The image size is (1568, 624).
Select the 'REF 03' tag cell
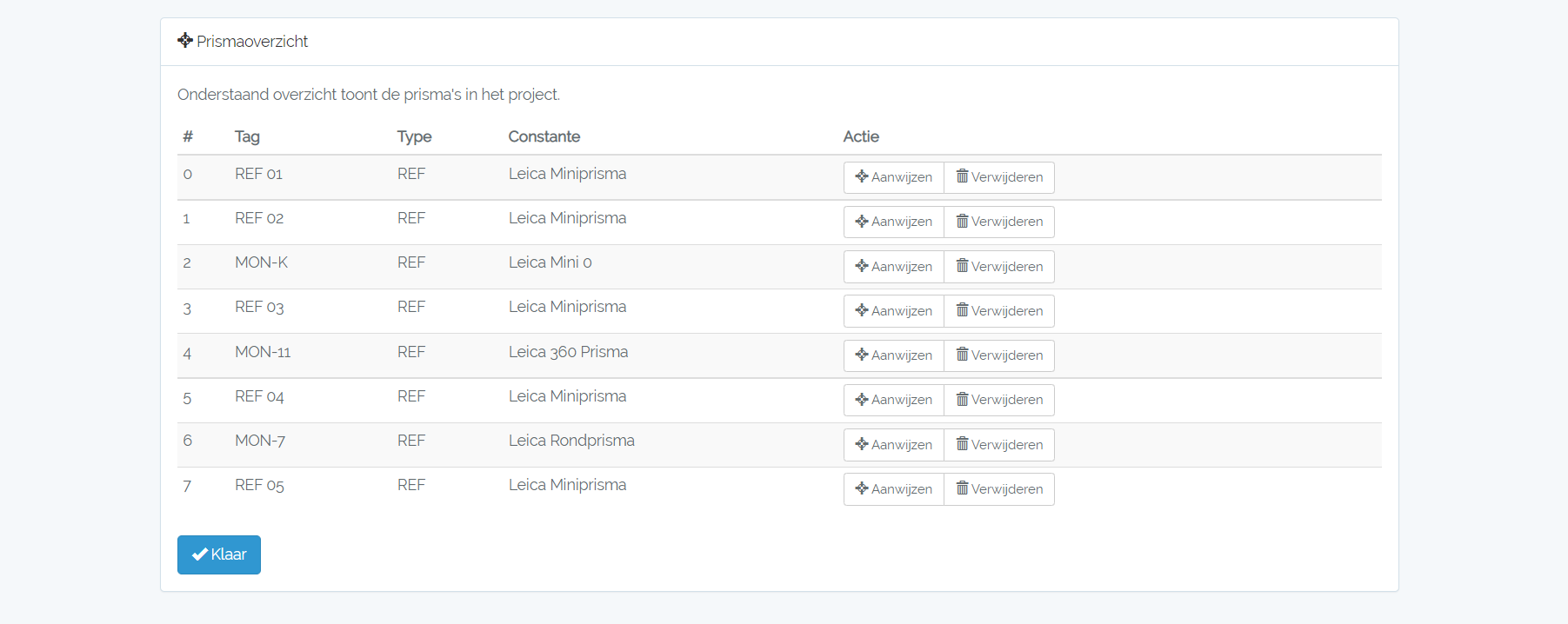tap(259, 307)
